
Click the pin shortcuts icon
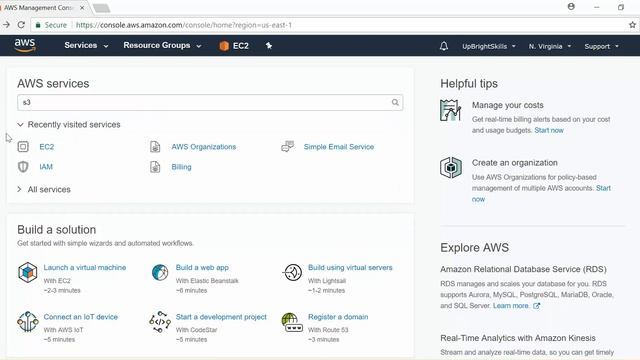tap(269, 46)
